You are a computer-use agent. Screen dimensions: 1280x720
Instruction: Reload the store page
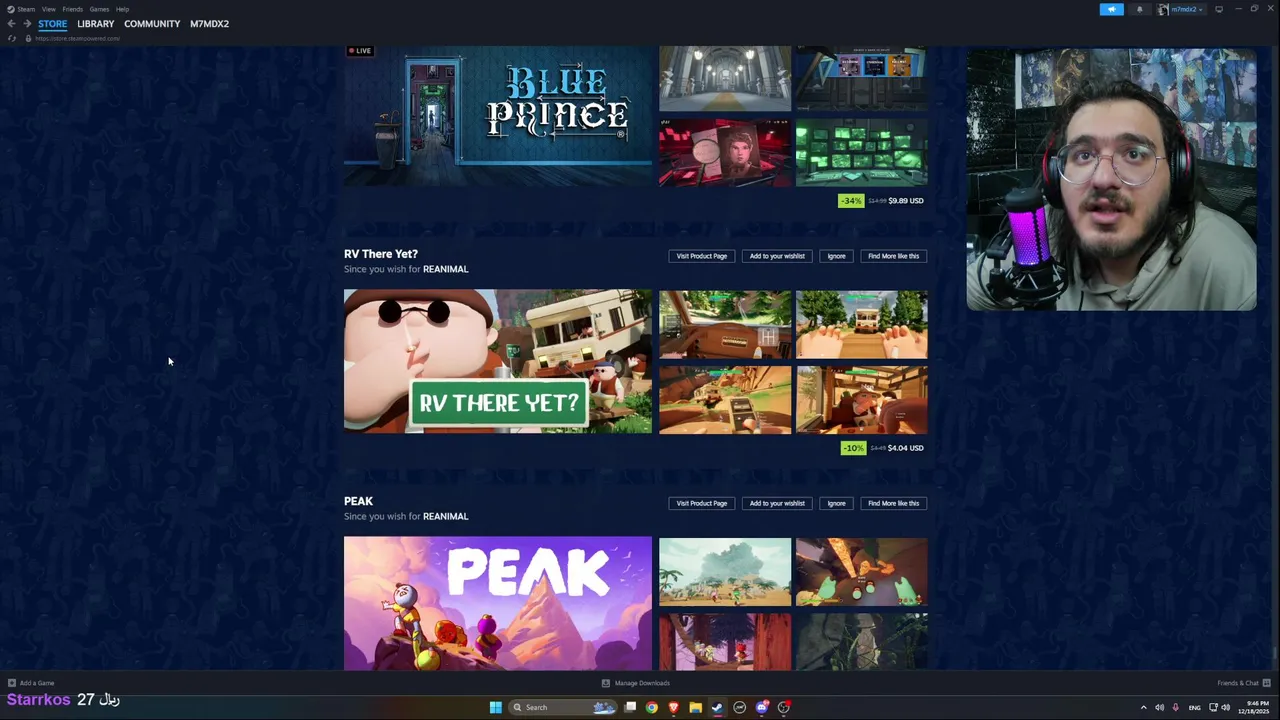tap(12, 38)
